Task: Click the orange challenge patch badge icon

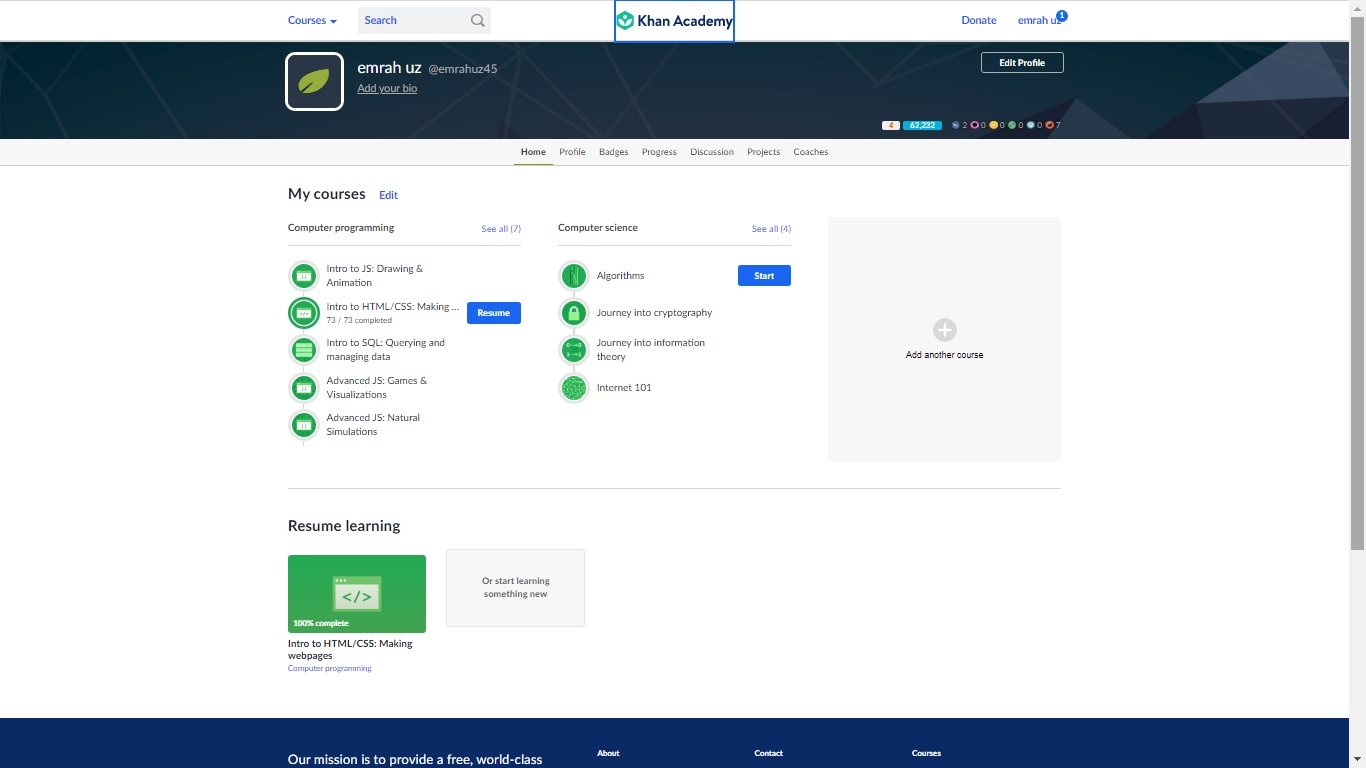Action: click(x=1050, y=125)
